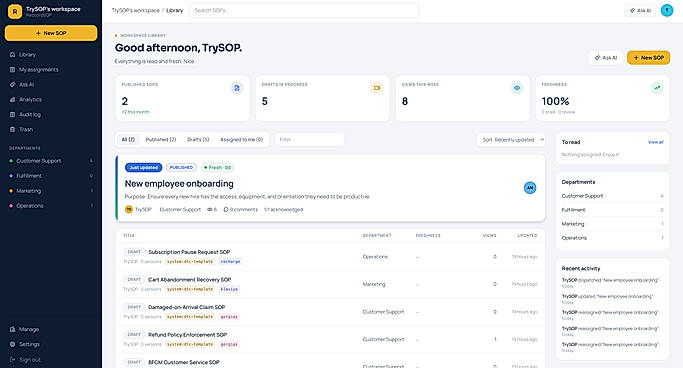Screen dimensions: 683x368
Task: Click the klaviyo tag
Action: (x=229, y=289)
